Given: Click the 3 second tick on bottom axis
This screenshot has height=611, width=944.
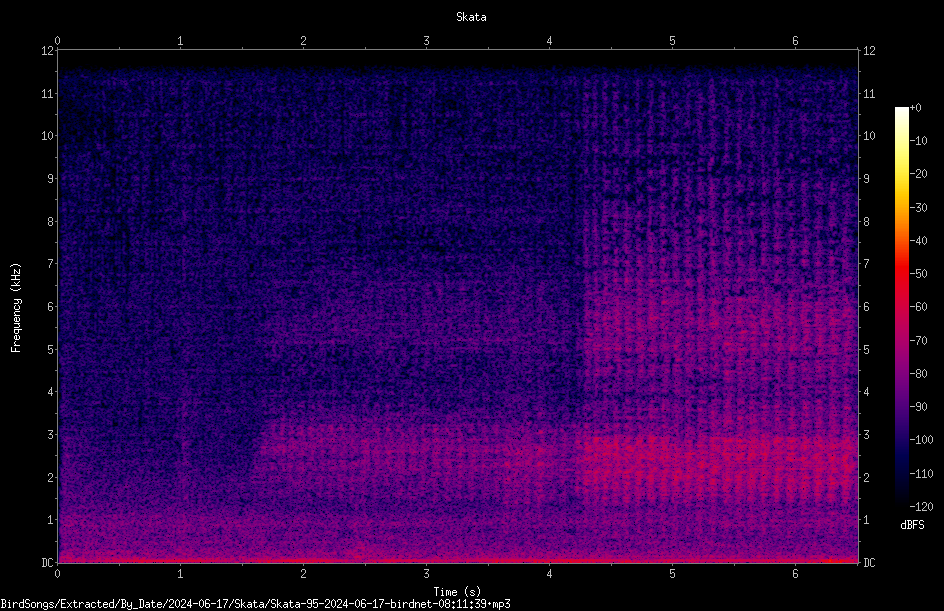Looking at the screenshot, I should coord(426,574).
